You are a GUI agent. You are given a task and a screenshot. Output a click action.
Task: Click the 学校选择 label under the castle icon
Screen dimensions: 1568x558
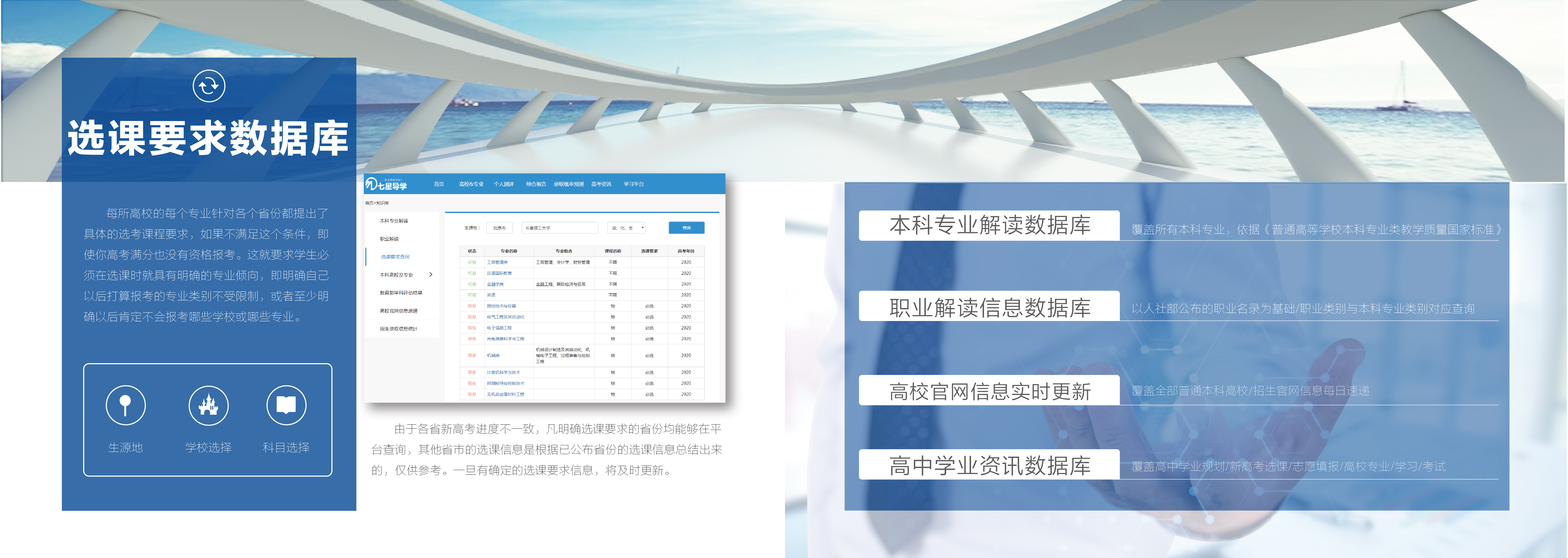pos(208,447)
